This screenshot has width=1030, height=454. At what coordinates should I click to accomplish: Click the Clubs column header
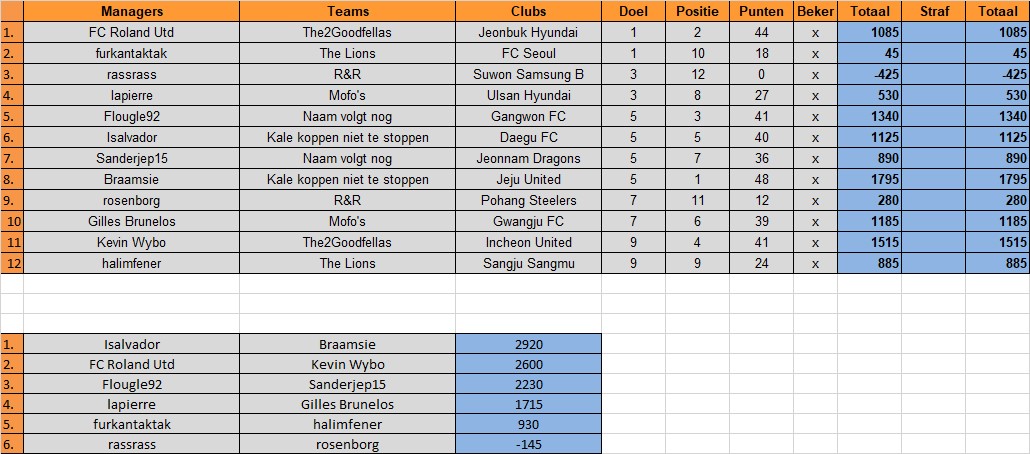(x=528, y=11)
